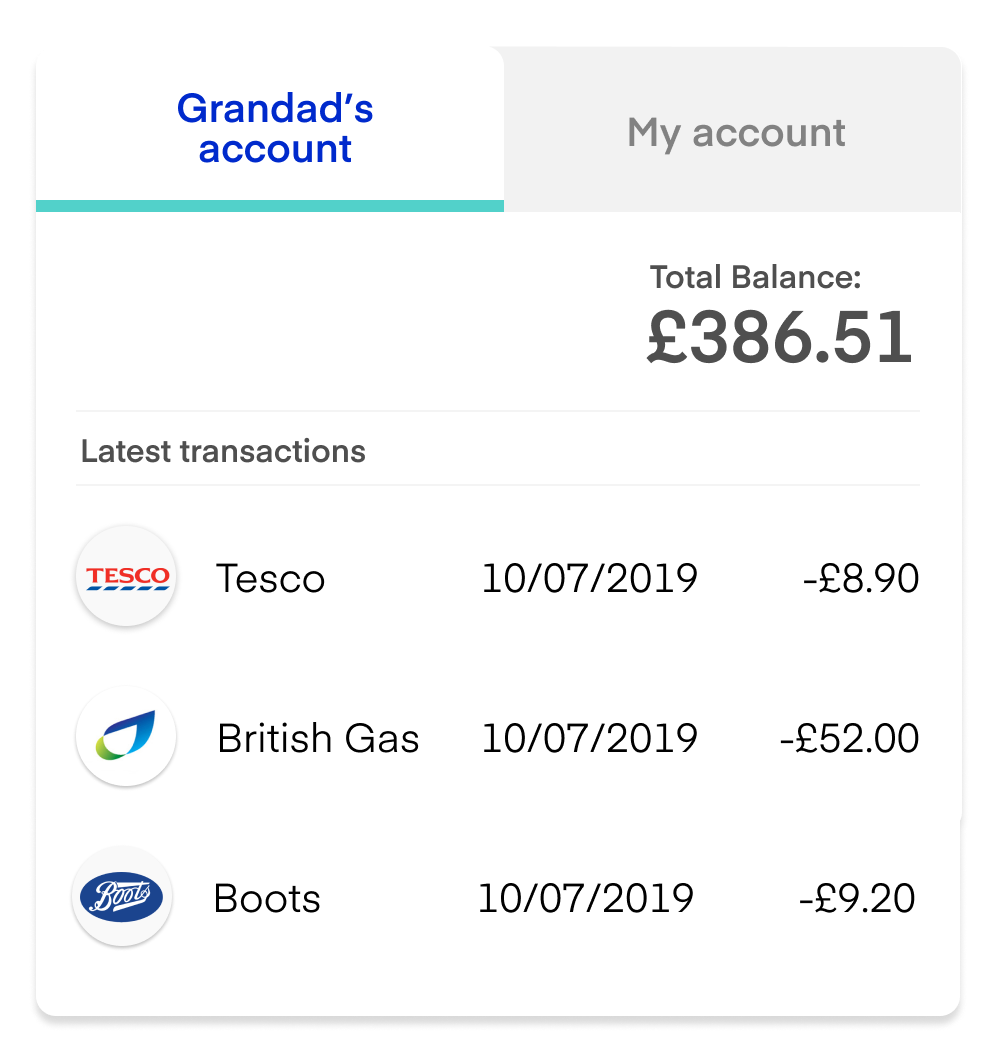Click the Latest transactions heading
The width and height of the screenshot is (1000, 1060).
pos(223,451)
